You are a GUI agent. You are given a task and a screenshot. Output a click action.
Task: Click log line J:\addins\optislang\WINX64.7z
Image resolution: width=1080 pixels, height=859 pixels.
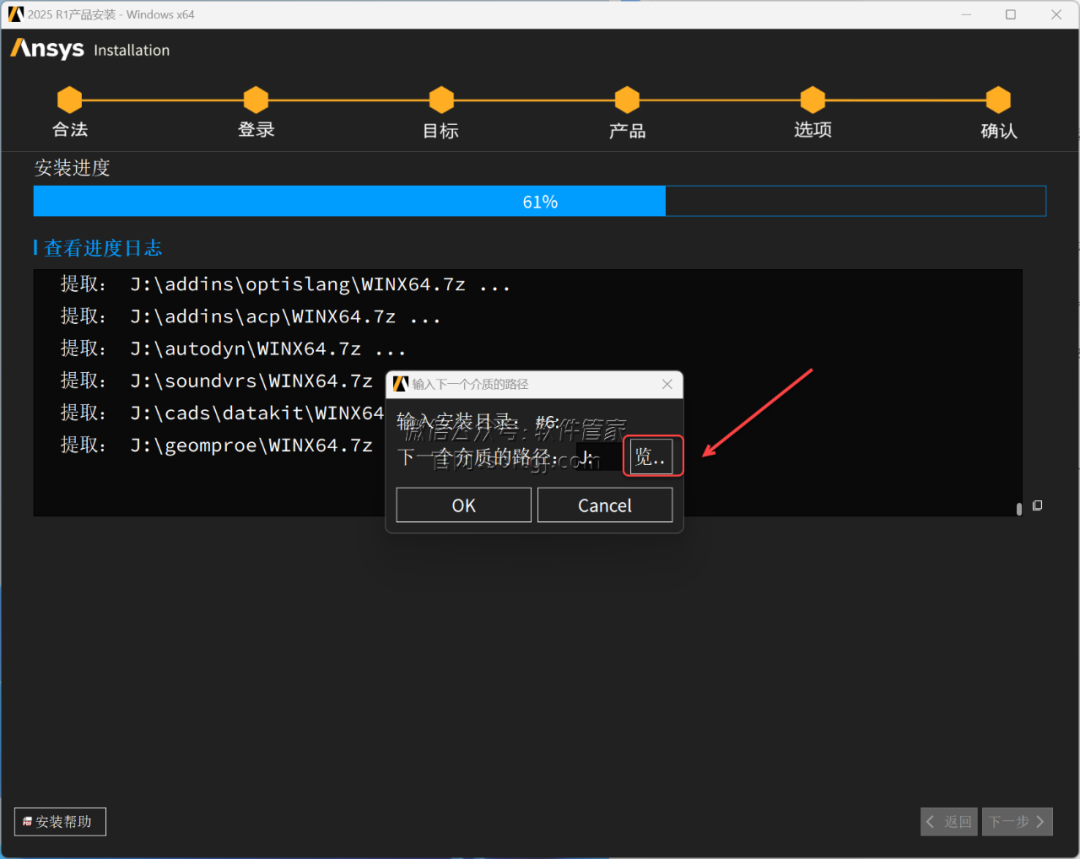click(285, 284)
